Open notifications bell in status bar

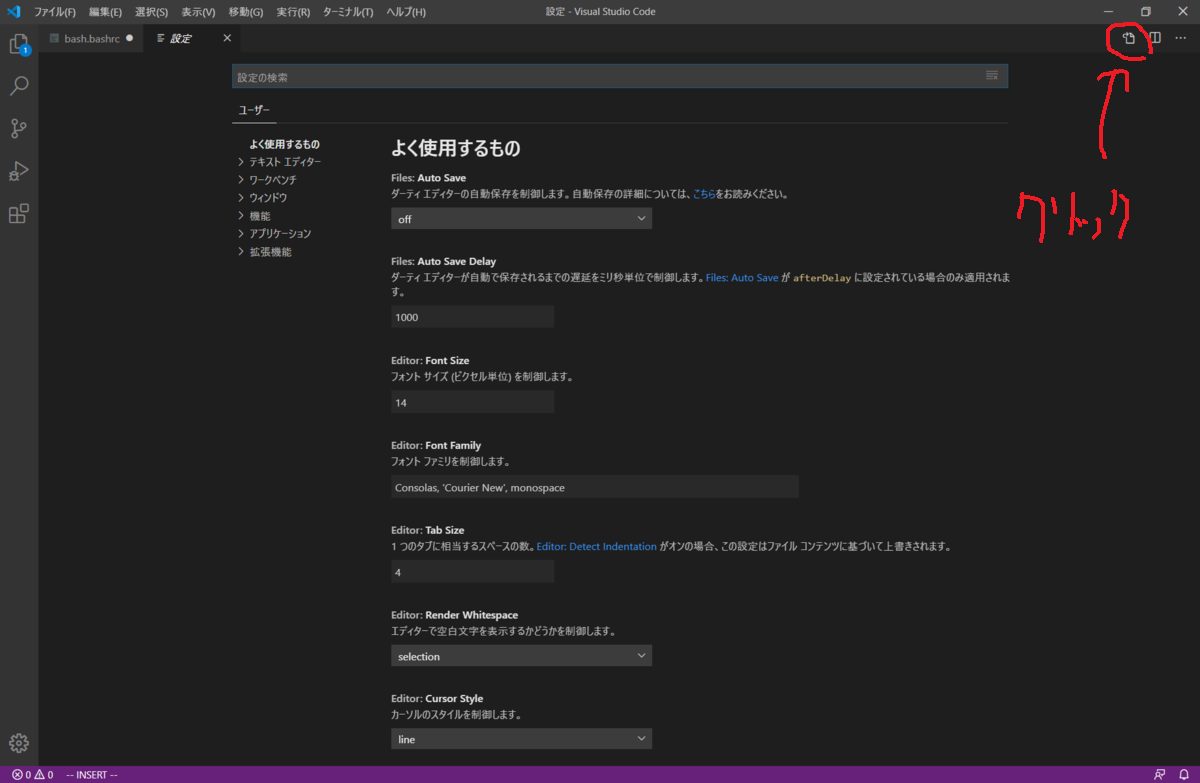click(x=1183, y=775)
